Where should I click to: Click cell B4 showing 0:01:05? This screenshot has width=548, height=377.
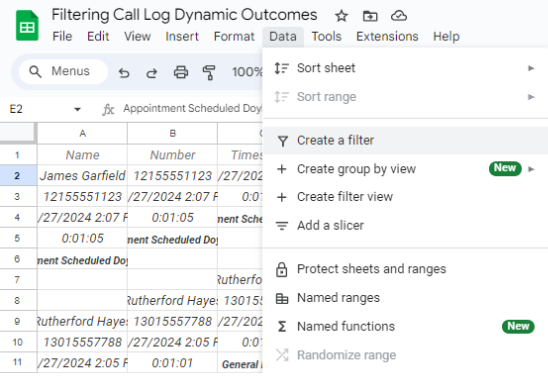(173, 218)
